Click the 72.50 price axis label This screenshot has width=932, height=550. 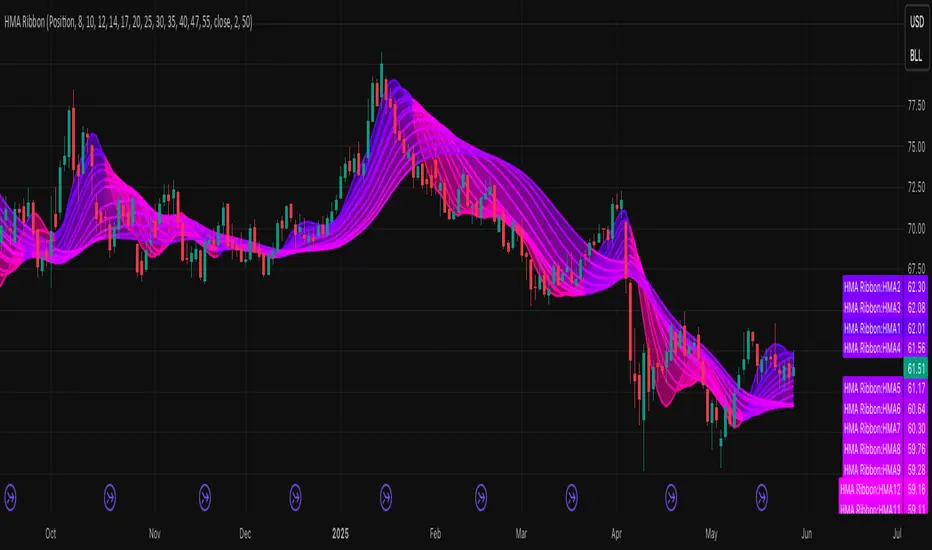(916, 187)
